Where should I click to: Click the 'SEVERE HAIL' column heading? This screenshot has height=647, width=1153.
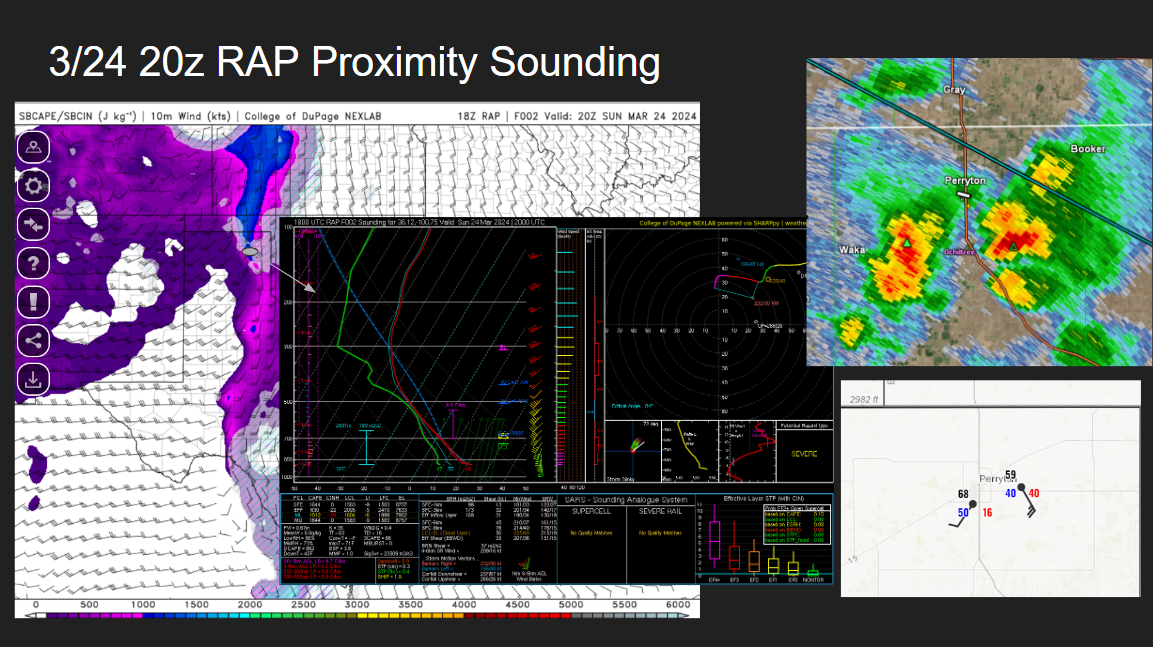(660, 511)
